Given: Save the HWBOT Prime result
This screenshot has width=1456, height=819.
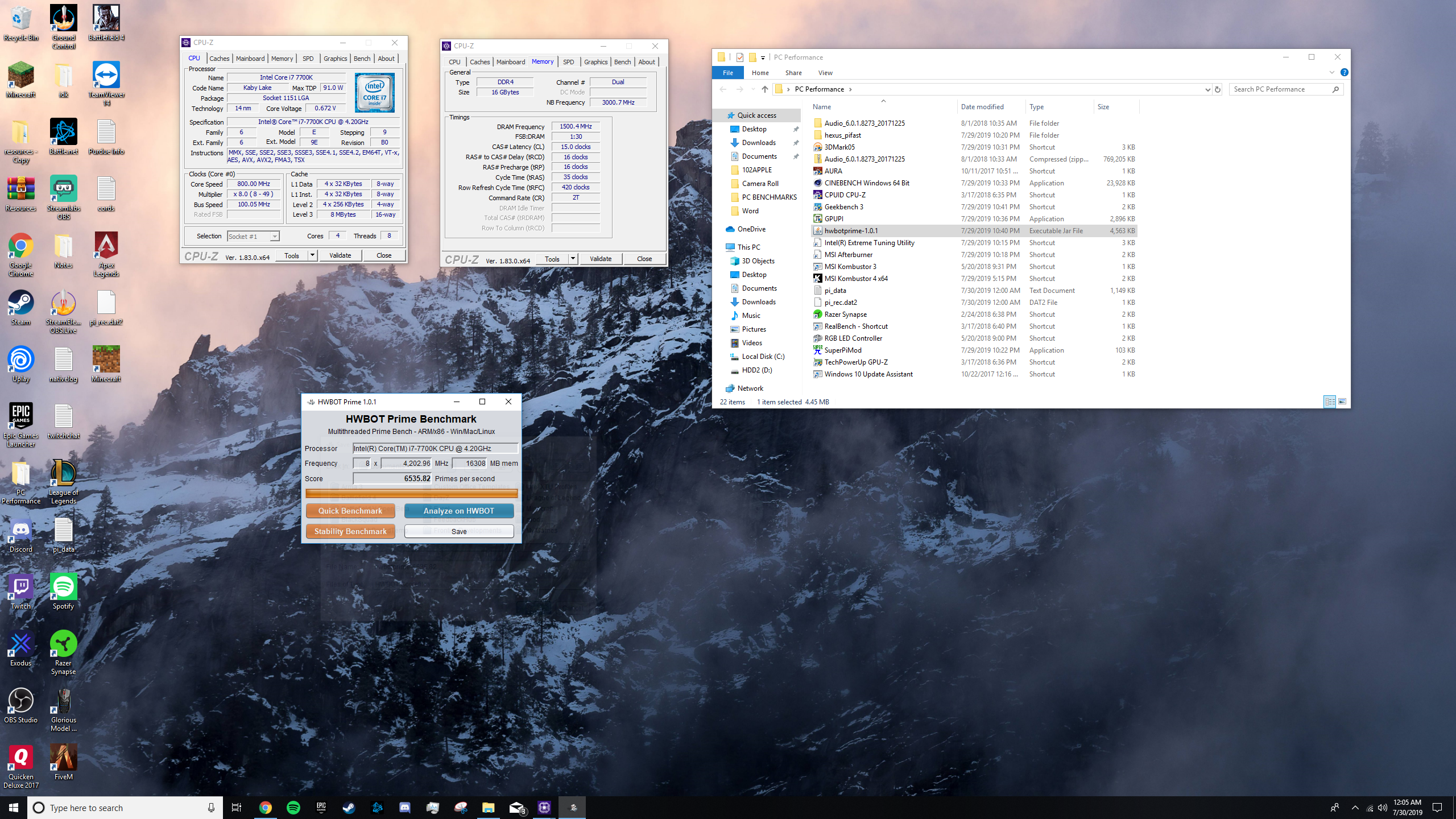Looking at the screenshot, I should tap(458, 531).
